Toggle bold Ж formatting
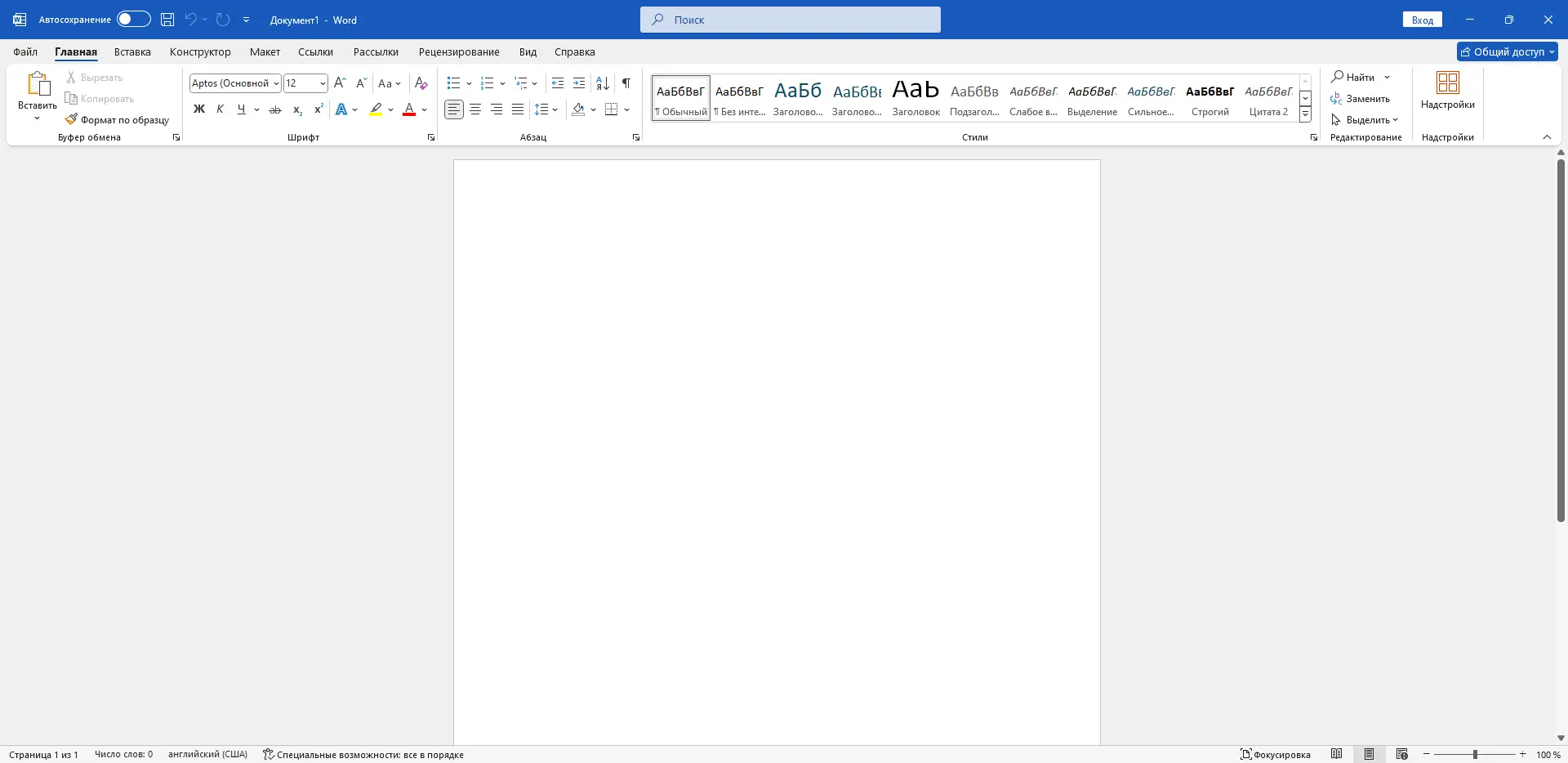 [198, 109]
